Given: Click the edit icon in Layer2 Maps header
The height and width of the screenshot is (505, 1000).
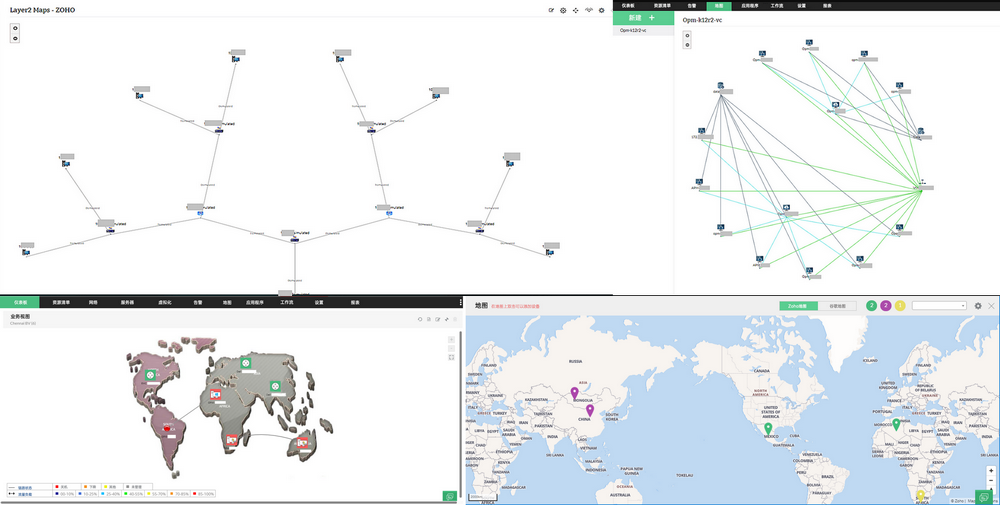Looking at the screenshot, I should click(551, 10).
